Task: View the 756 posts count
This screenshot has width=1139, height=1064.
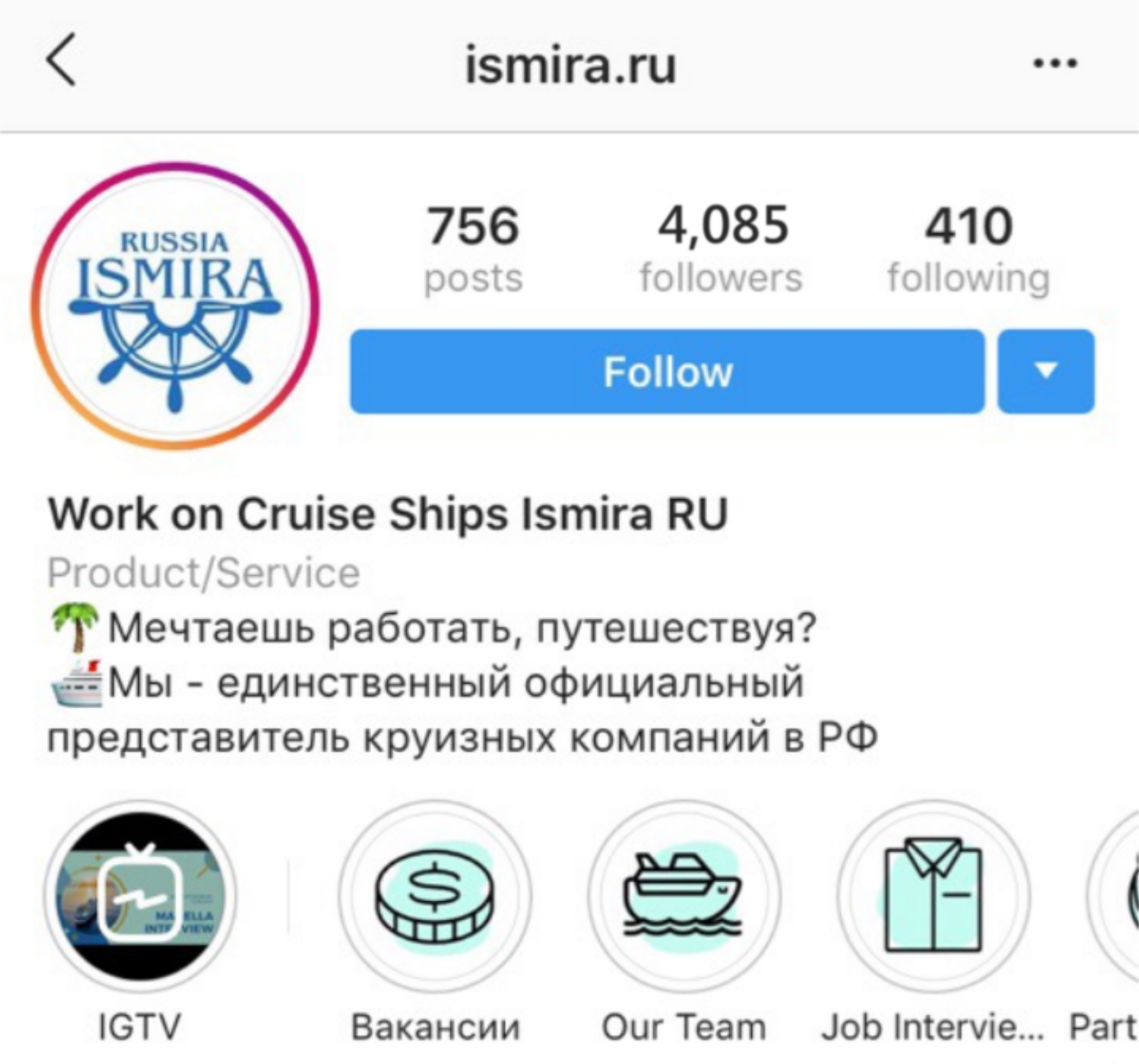Action: pyautogui.click(x=473, y=248)
